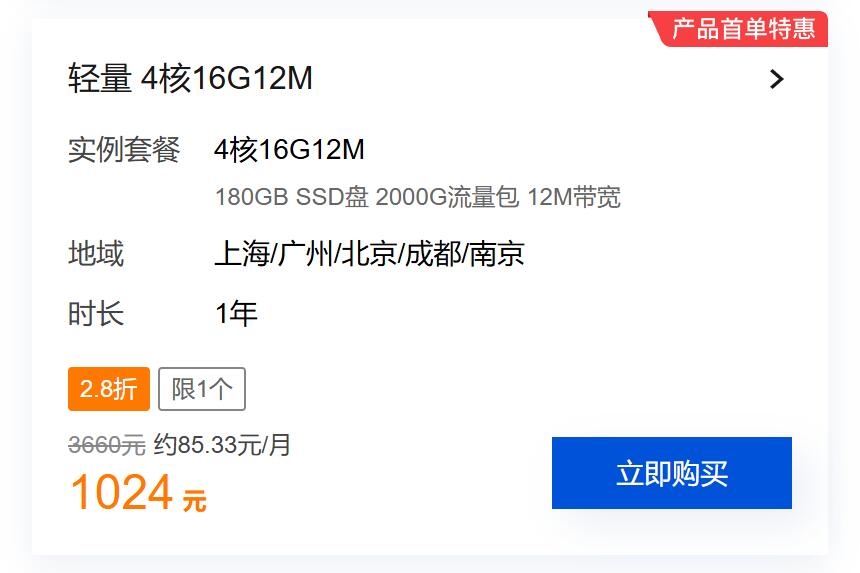Open the 轻量 4核16G12M card title
Image resolution: width=860 pixels, height=573 pixels.
tap(190, 78)
